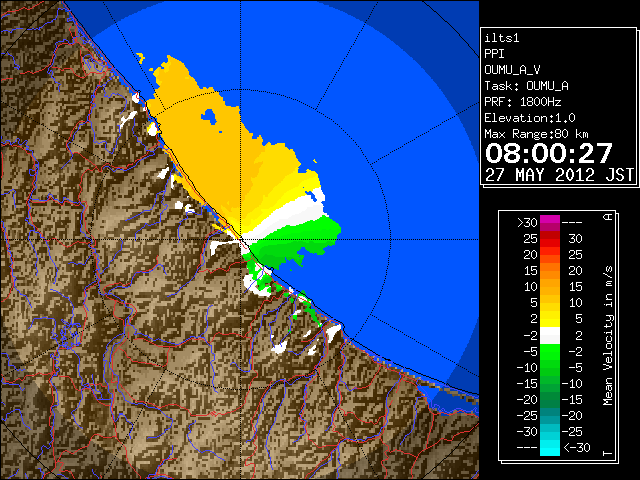
Task: Click the radar site at the crosshair center
Action: [240, 239]
